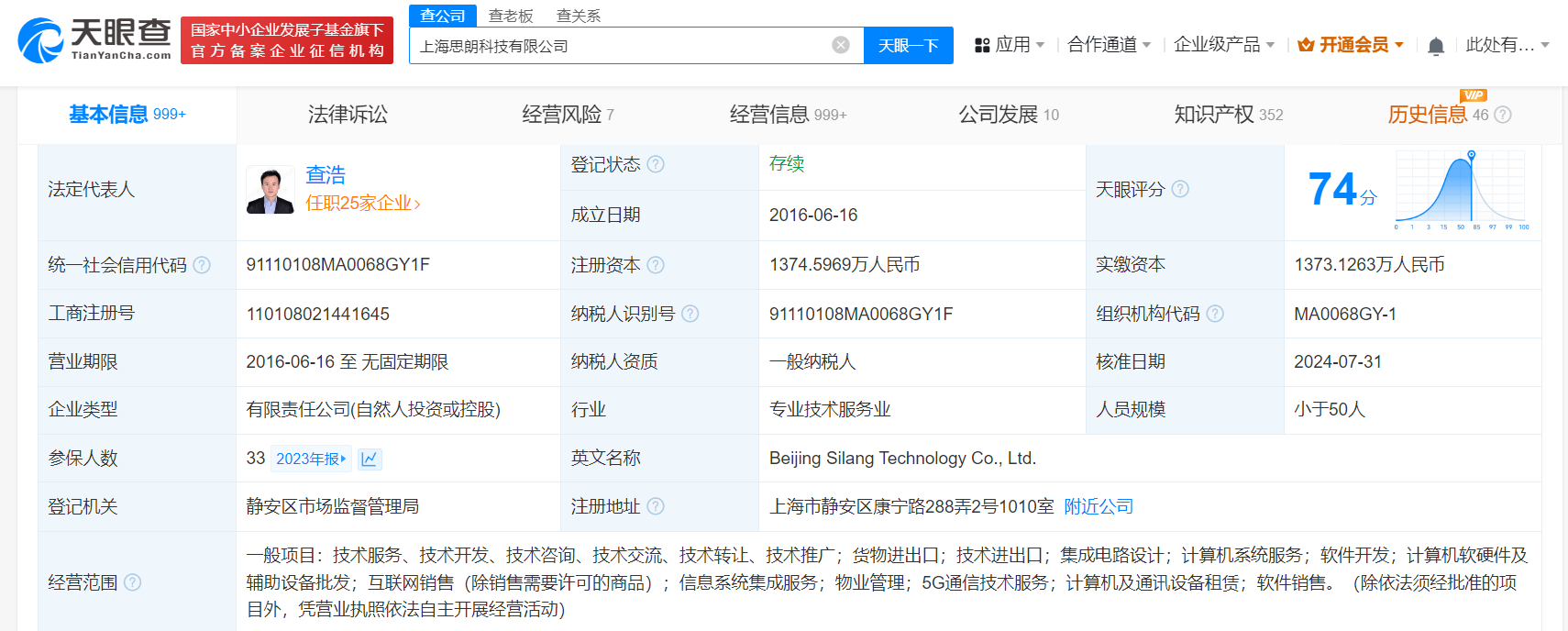The width and height of the screenshot is (1568, 631).
Task: Select the 经营风险 tab
Action: pos(568,115)
